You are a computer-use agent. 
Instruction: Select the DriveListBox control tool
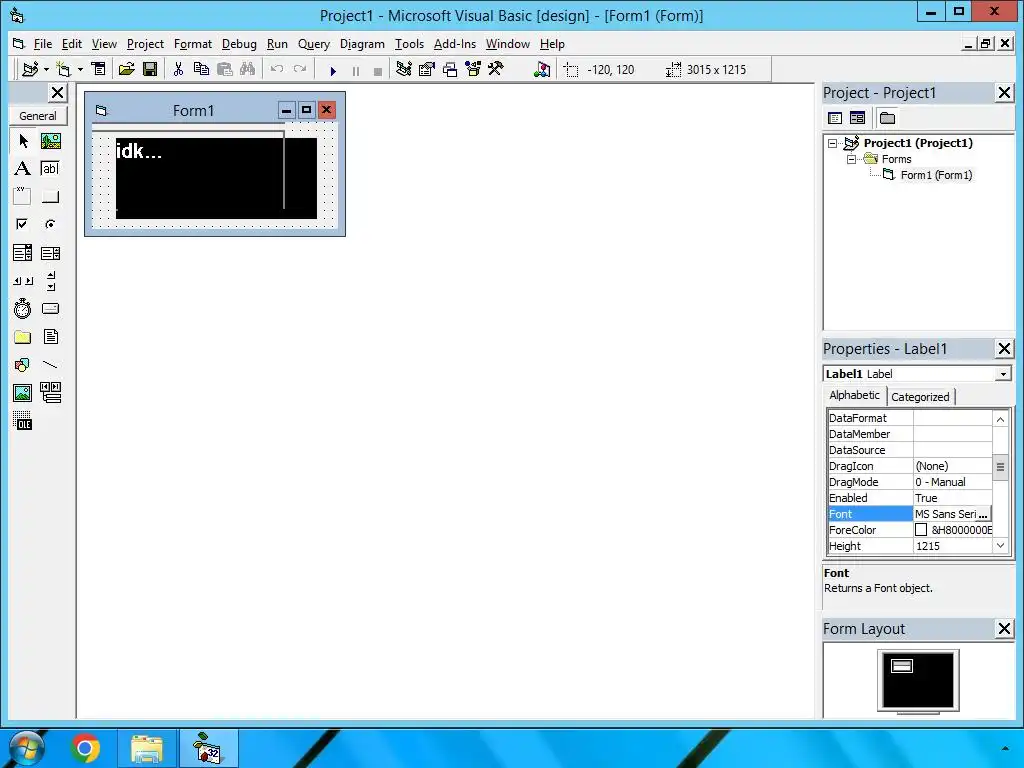click(x=51, y=308)
